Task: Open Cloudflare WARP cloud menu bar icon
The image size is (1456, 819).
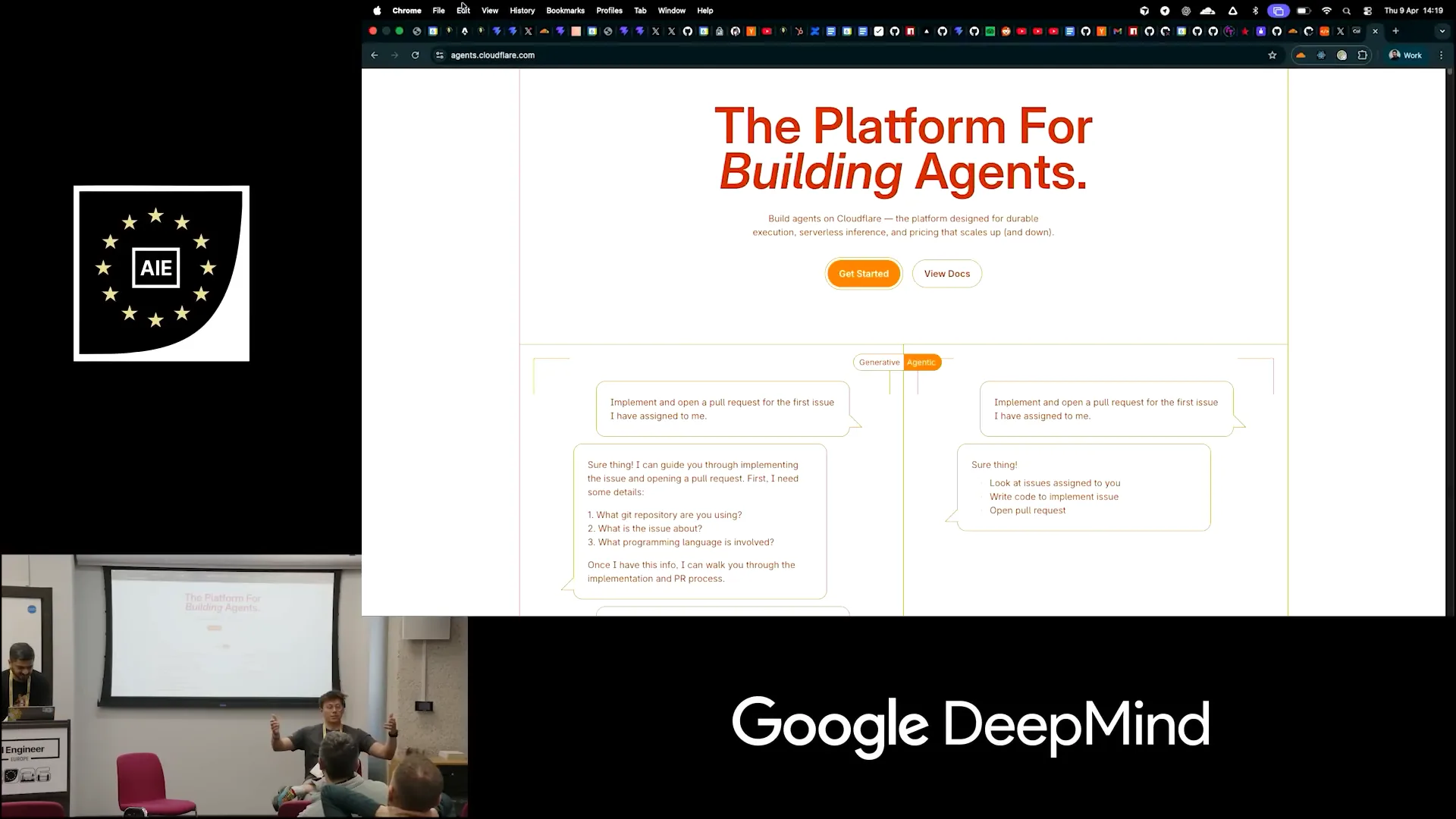Action: [1208, 11]
